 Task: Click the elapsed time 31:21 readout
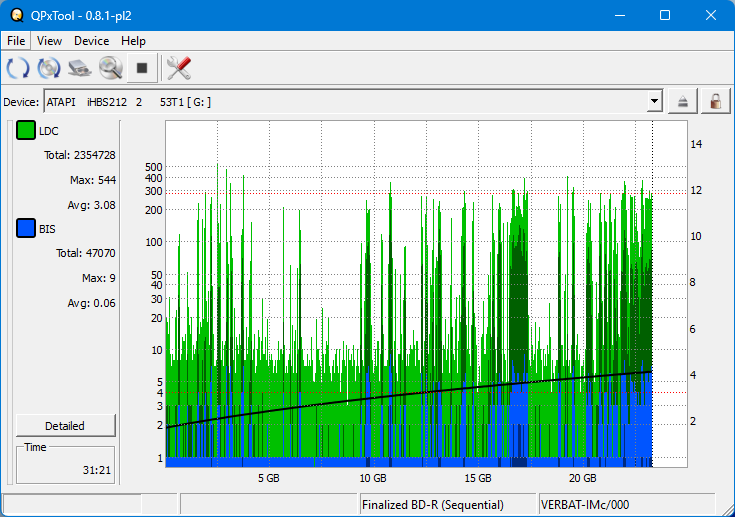coord(97,470)
